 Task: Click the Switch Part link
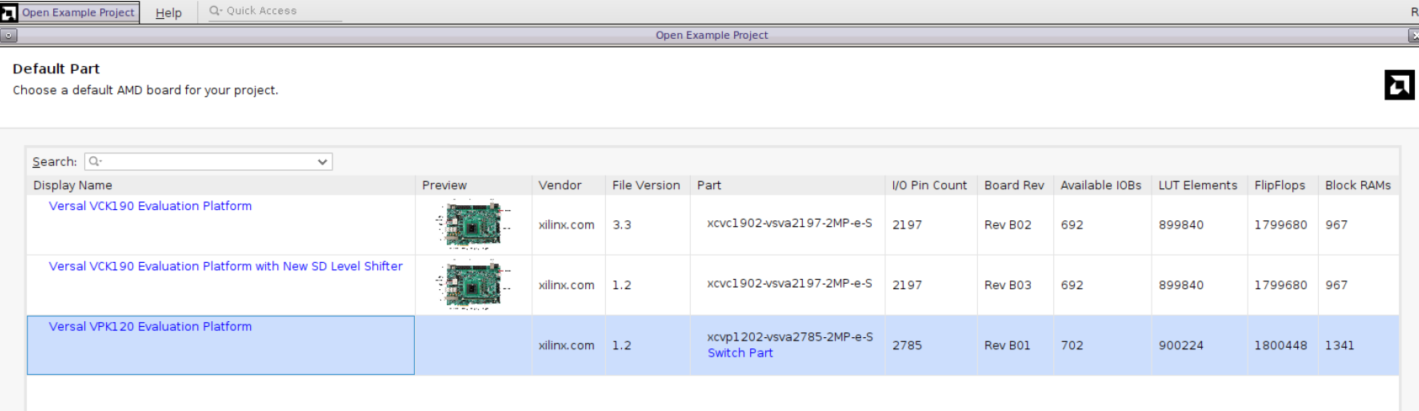coord(740,353)
